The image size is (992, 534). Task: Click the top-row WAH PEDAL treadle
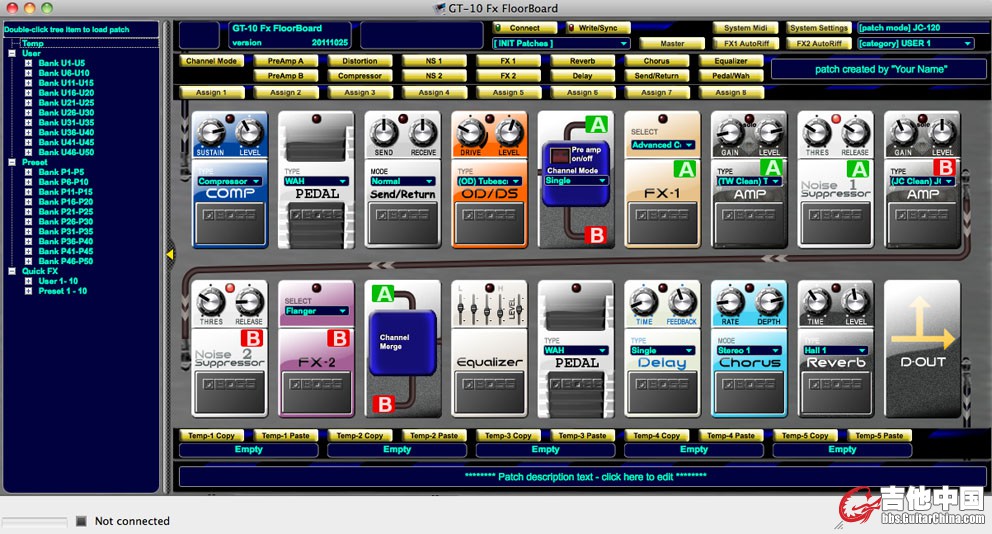click(x=316, y=223)
